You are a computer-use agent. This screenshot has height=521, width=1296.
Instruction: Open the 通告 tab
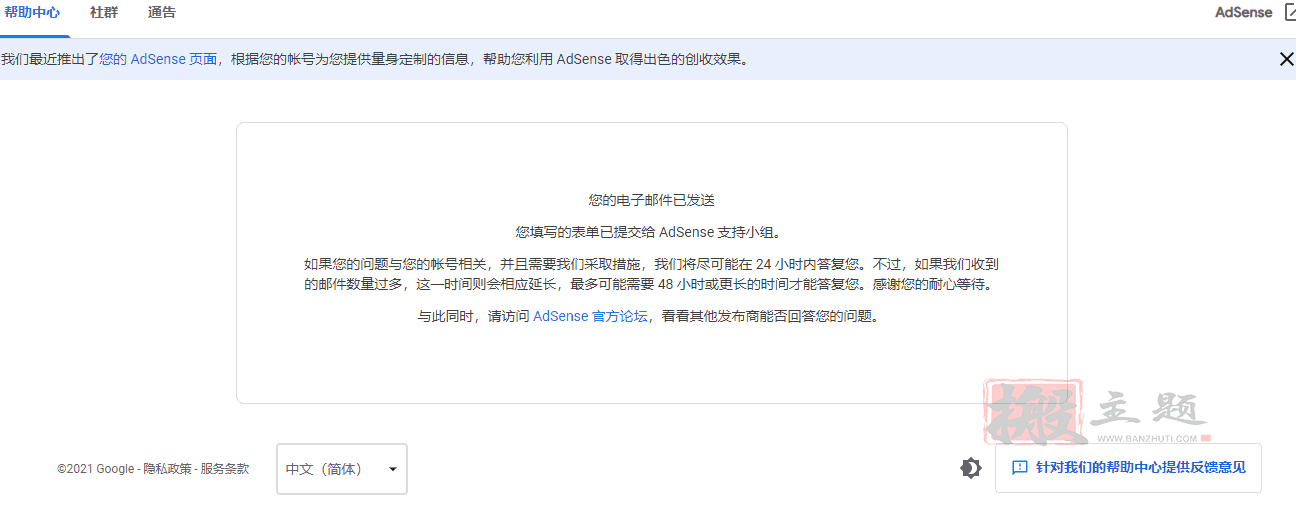point(162,13)
